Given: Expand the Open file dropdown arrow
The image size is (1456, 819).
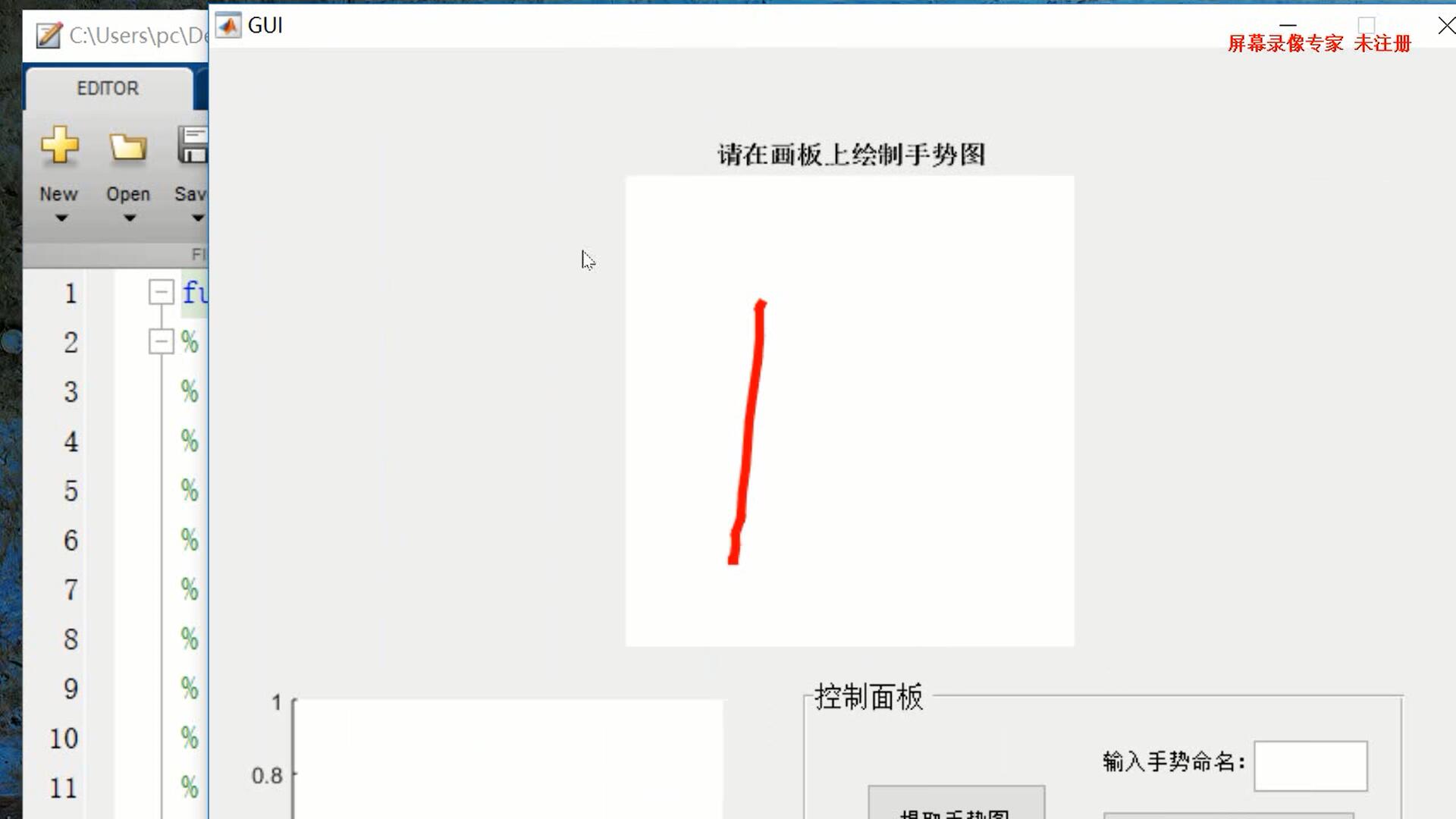Looking at the screenshot, I should 127,219.
